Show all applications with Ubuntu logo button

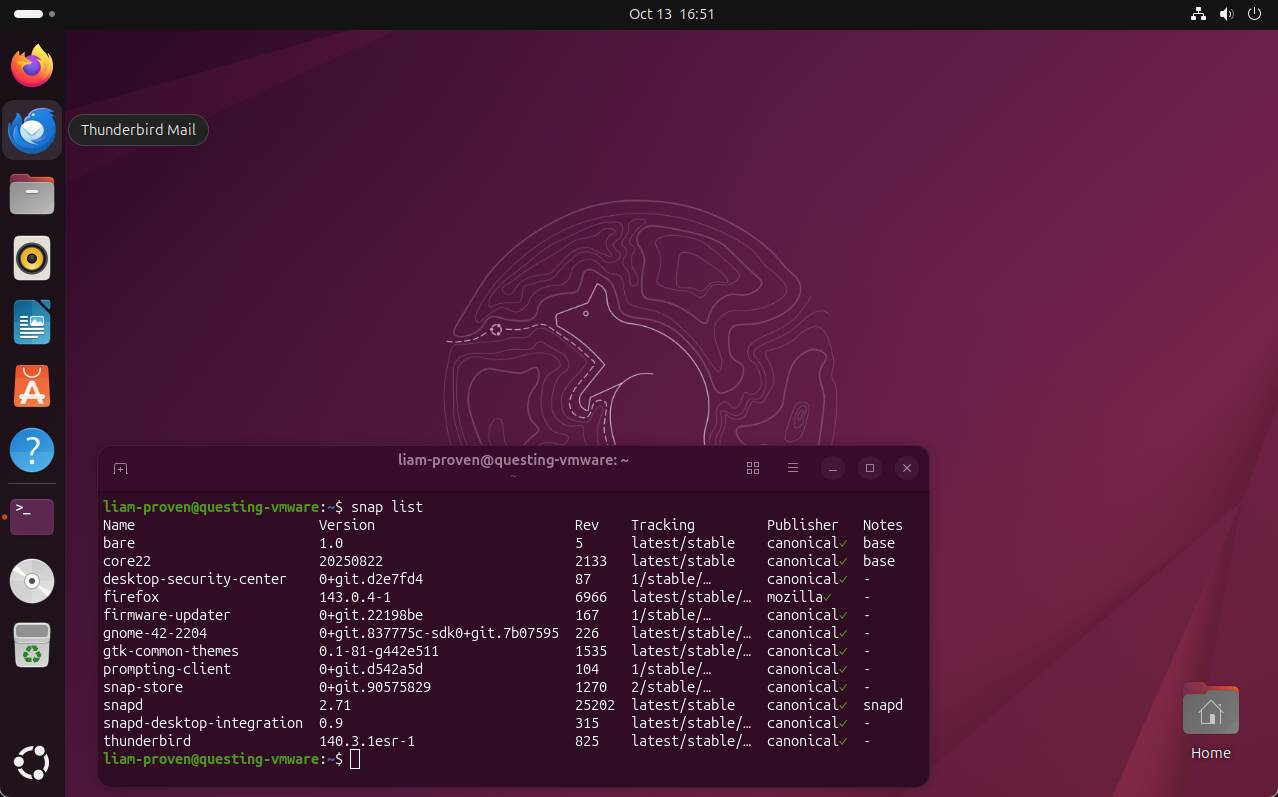[32, 762]
